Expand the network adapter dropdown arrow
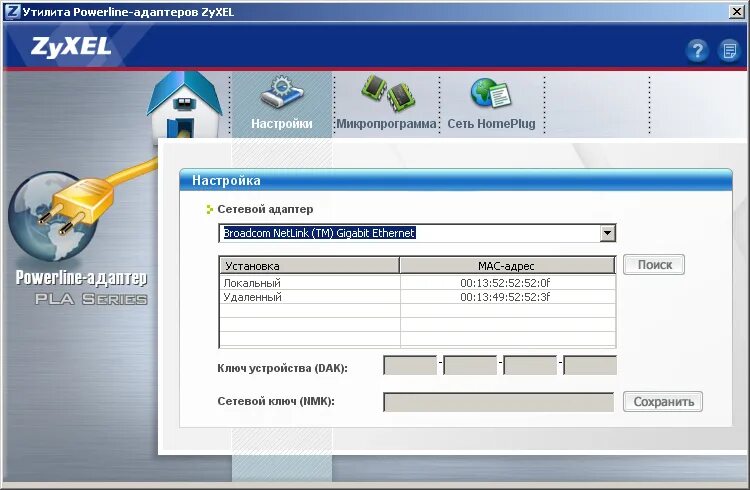 point(607,233)
